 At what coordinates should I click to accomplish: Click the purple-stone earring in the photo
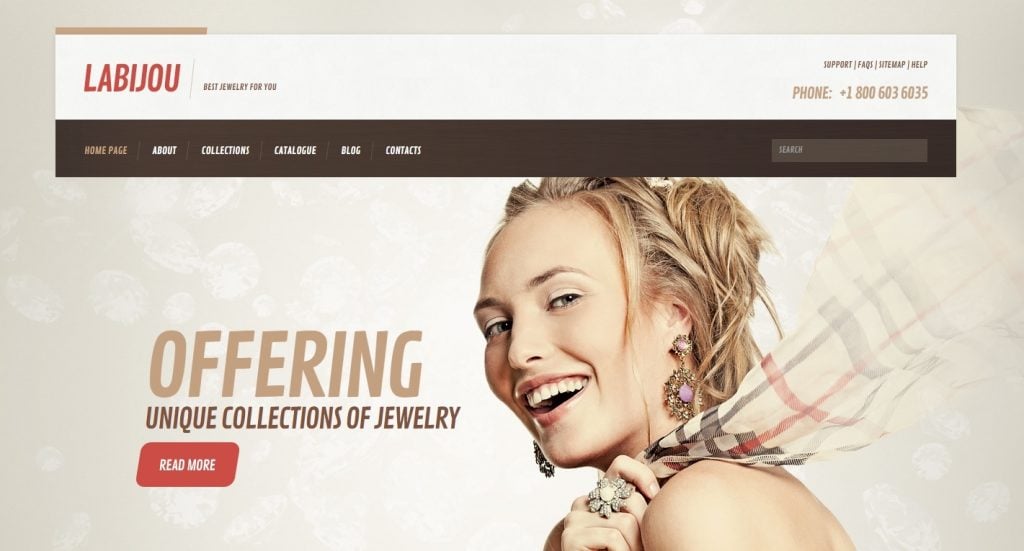click(x=682, y=377)
